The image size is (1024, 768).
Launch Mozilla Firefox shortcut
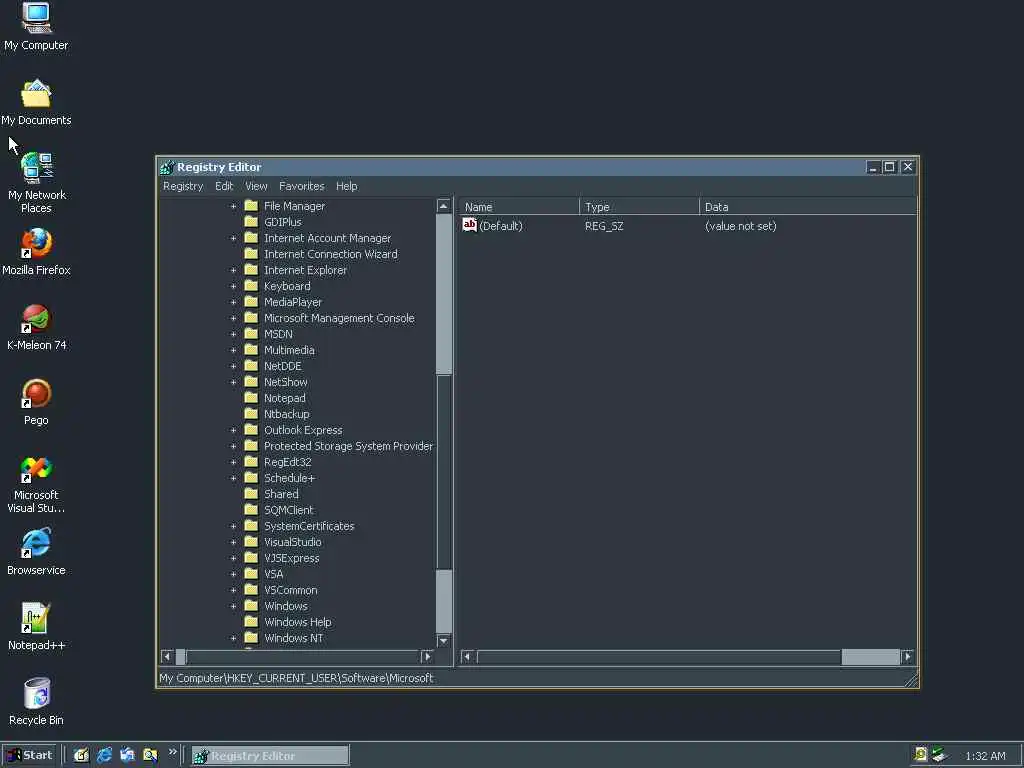(36, 244)
